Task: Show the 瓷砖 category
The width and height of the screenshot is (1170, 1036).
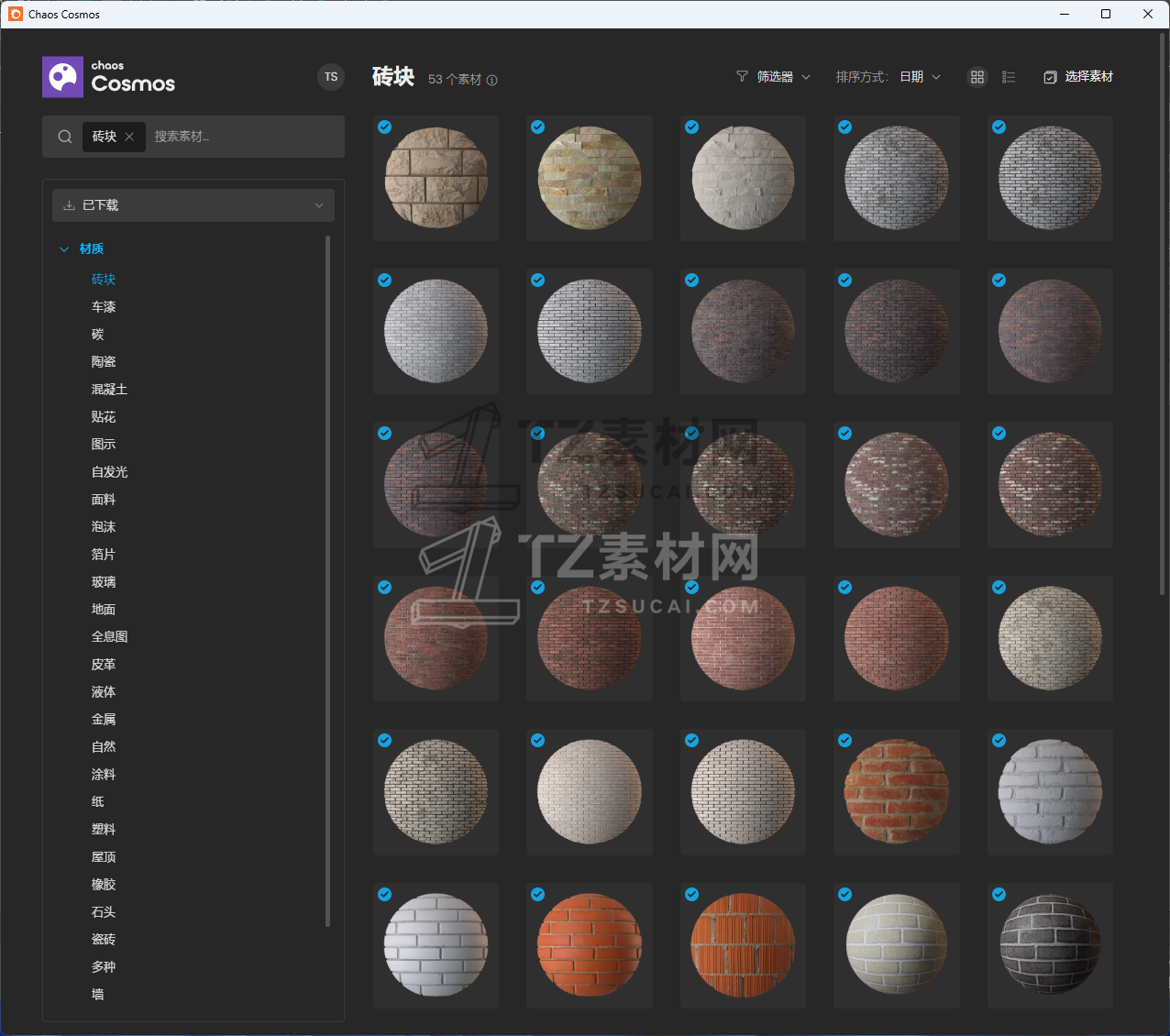Action: tap(104, 940)
